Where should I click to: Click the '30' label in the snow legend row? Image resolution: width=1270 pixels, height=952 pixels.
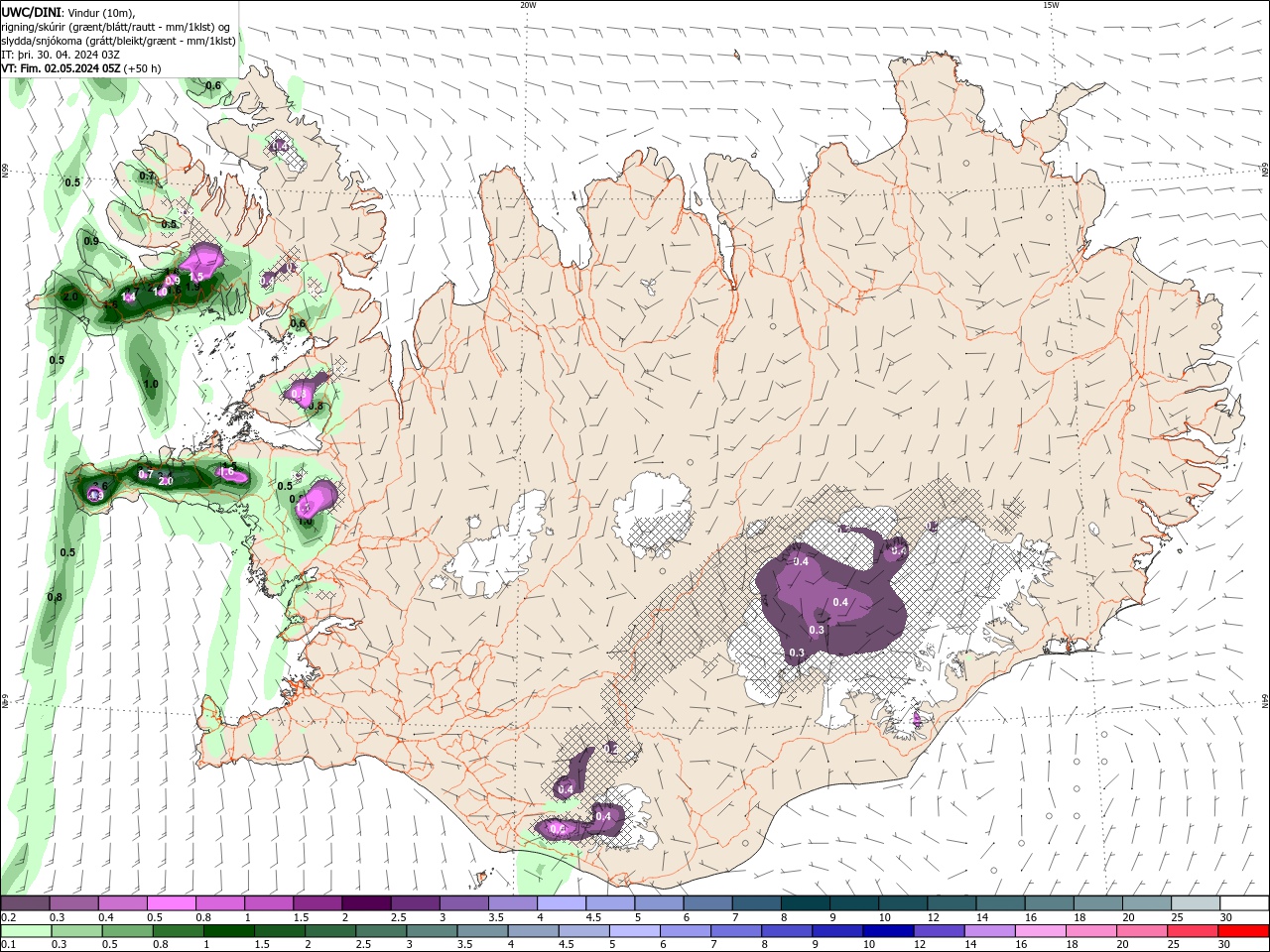point(1225,917)
